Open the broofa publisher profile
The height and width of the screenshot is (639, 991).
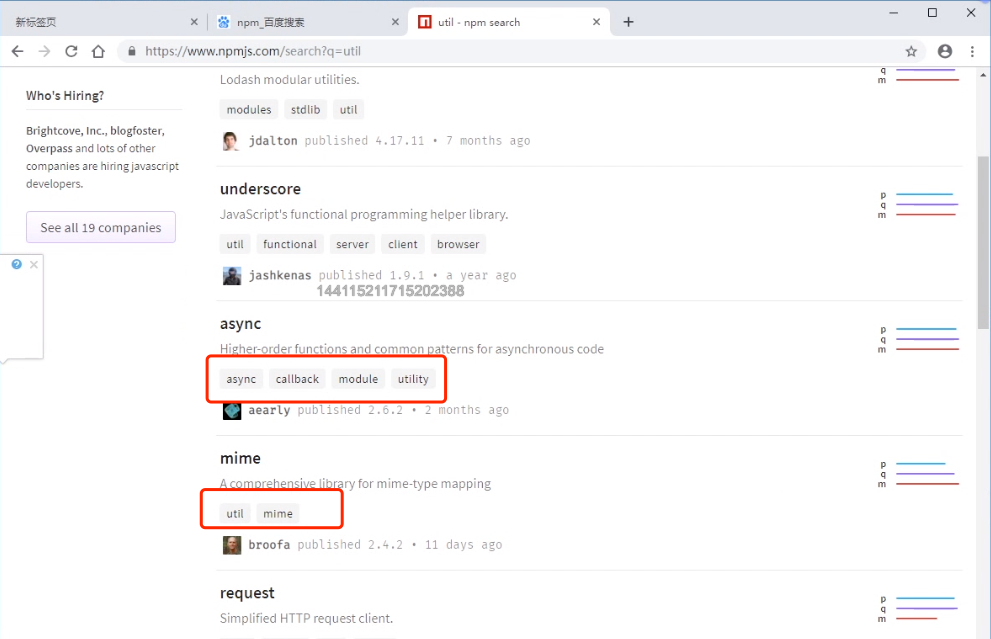pyautogui.click(x=269, y=545)
